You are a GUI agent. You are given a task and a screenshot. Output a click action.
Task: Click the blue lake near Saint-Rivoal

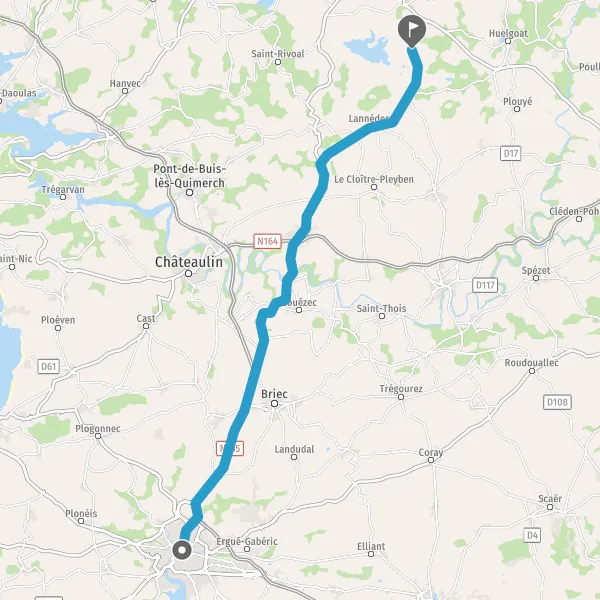[367, 49]
